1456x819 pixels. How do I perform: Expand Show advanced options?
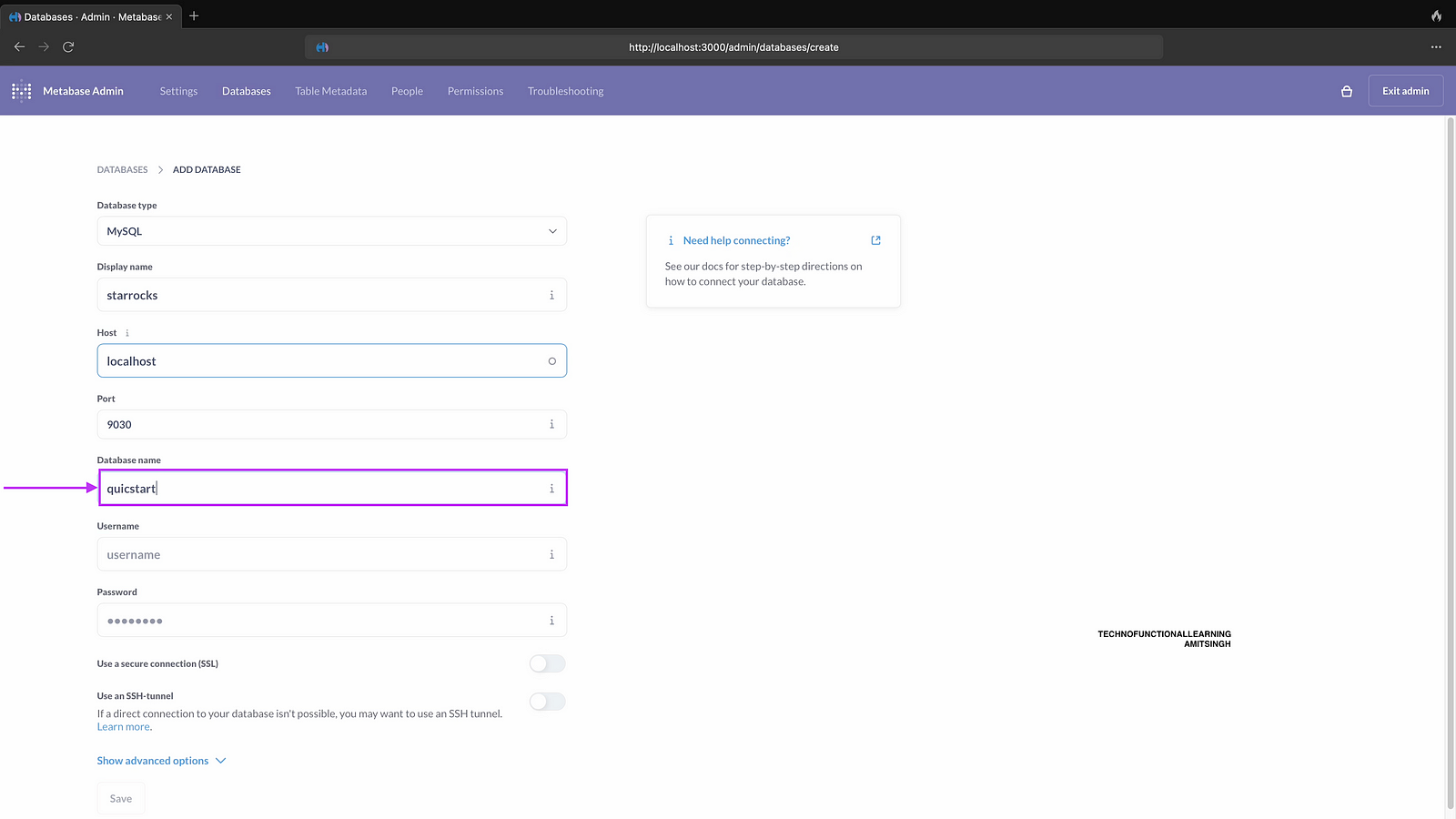[x=161, y=761]
